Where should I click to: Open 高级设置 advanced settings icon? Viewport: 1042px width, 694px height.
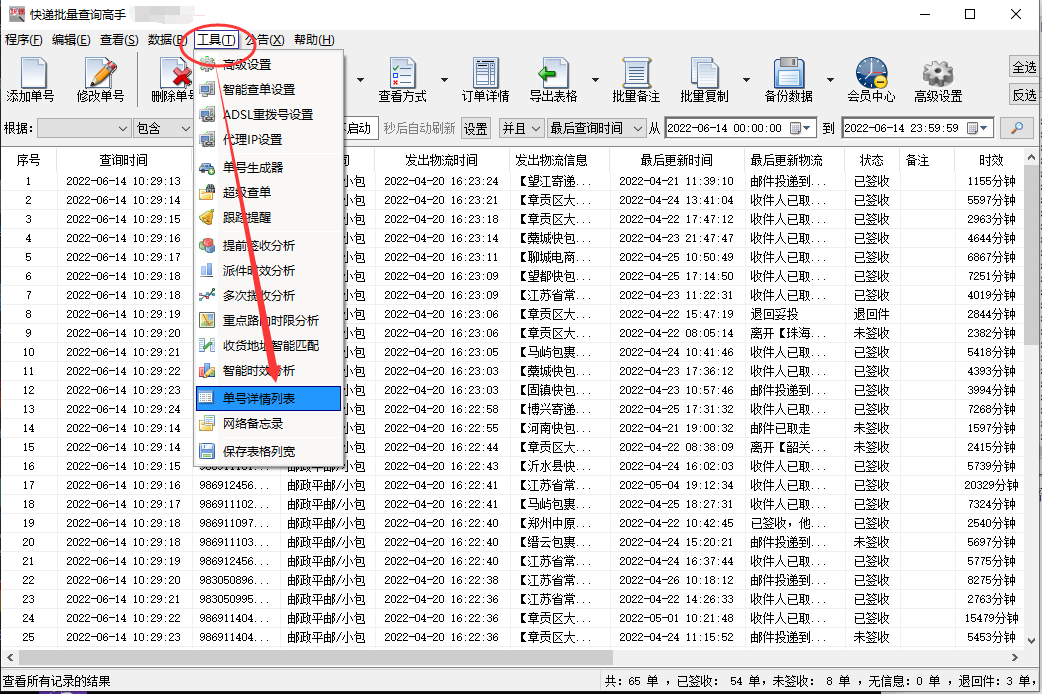pyautogui.click(x=936, y=80)
